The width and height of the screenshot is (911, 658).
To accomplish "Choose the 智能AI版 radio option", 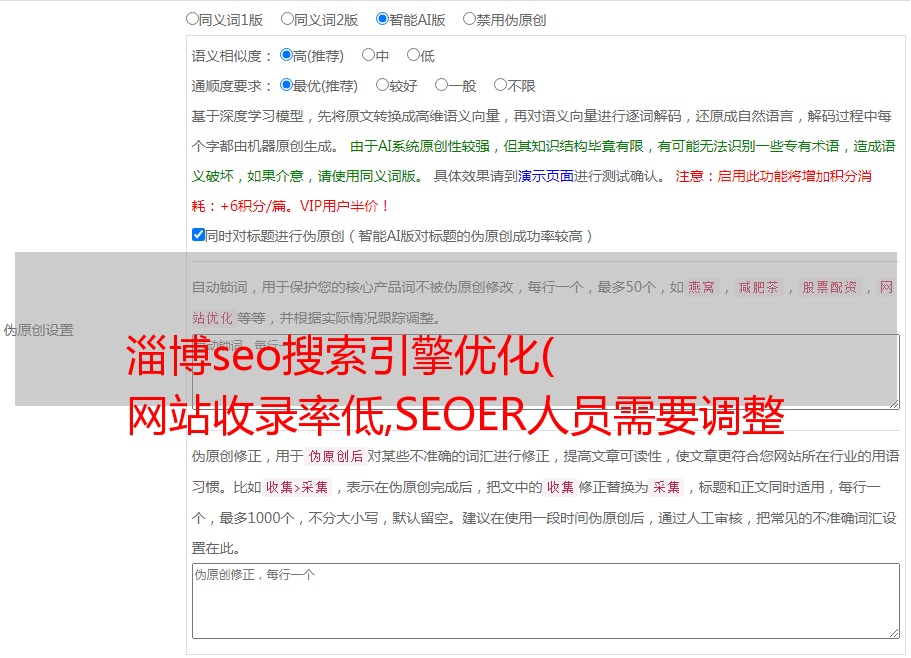I will tap(382, 19).
